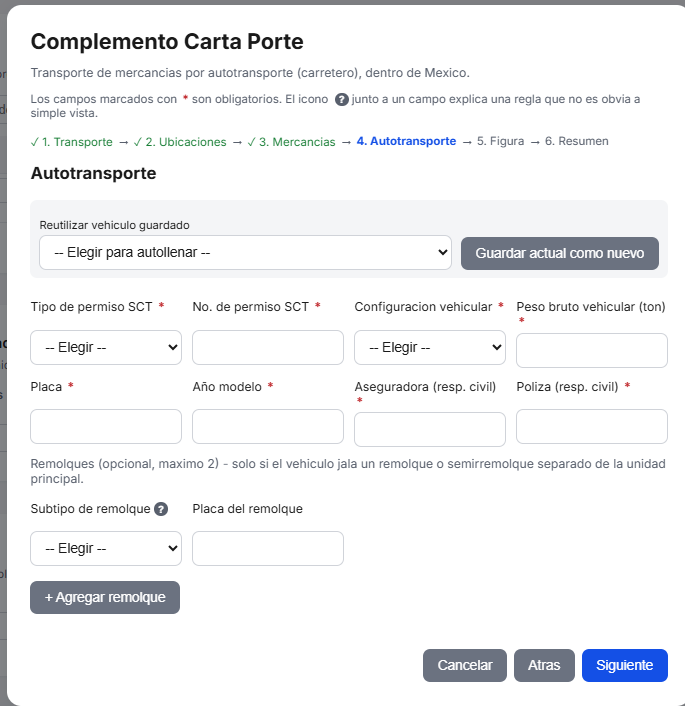
Task: Click the Cancelar button
Action: pos(465,665)
